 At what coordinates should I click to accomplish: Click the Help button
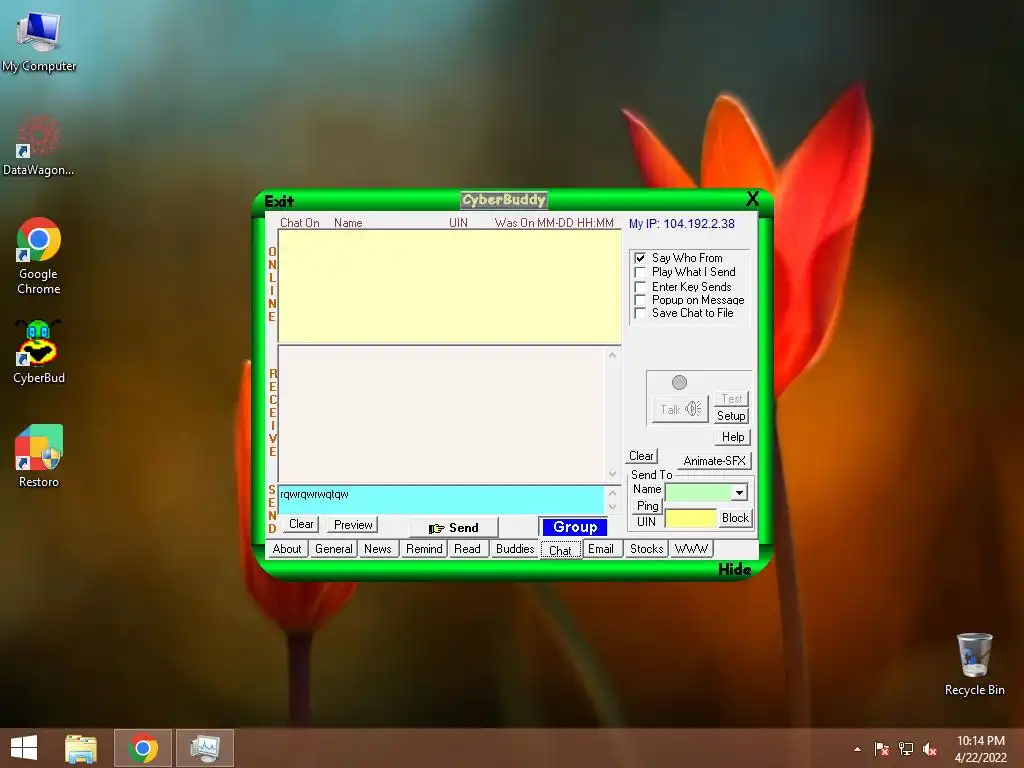click(733, 437)
